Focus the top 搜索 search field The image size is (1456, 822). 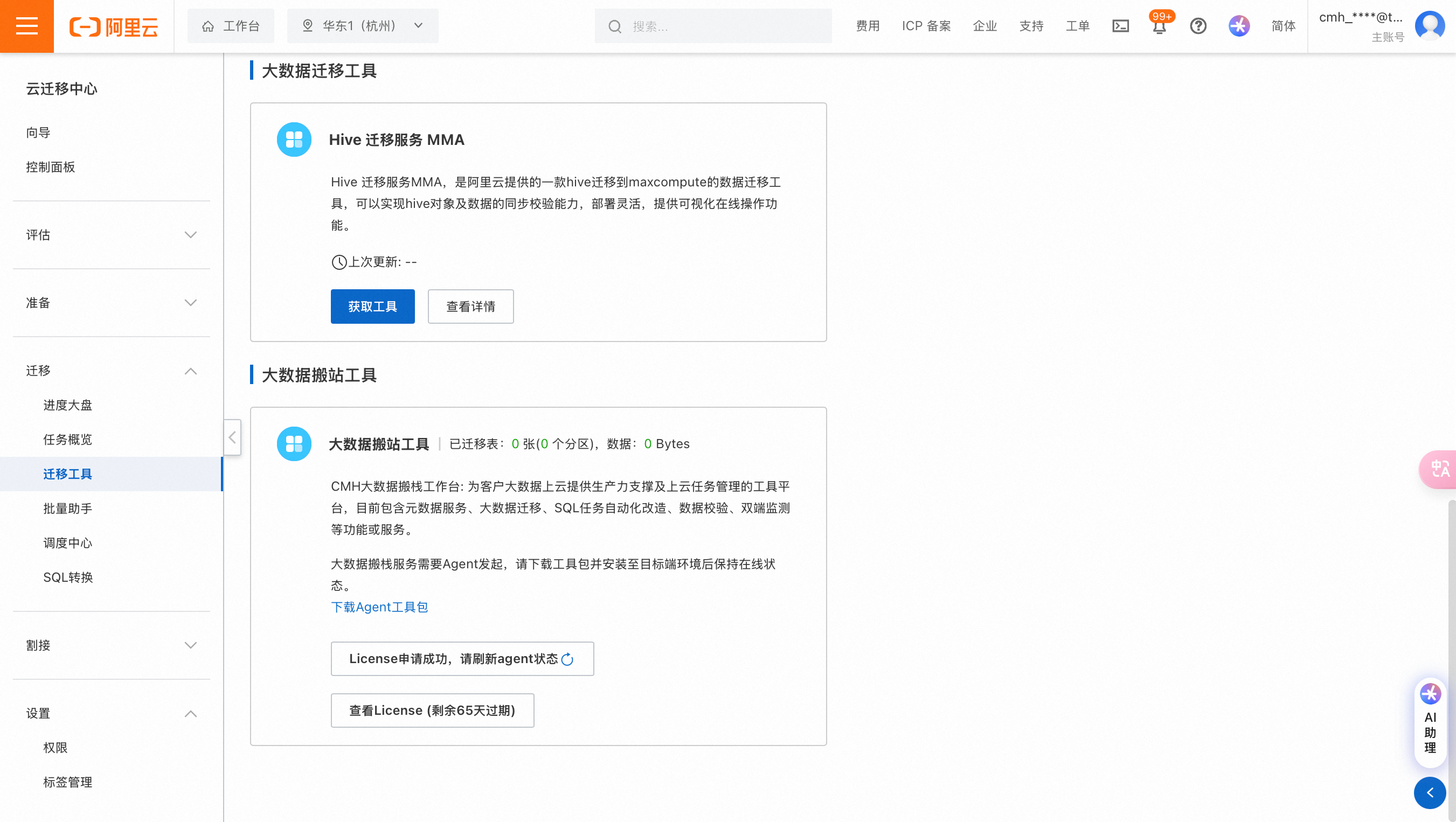coord(713,26)
